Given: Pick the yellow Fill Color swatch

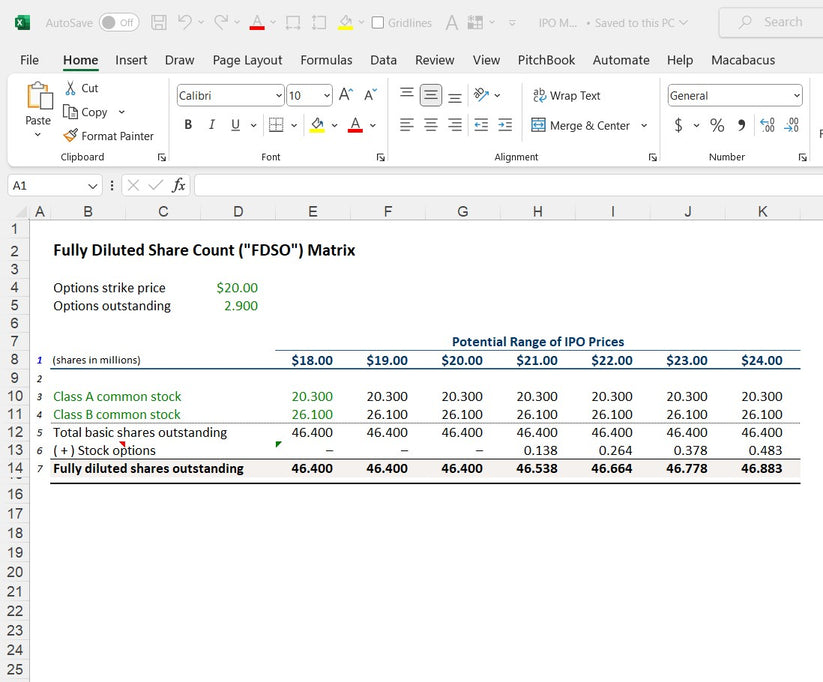Looking at the screenshot, I should coord(318,125).
